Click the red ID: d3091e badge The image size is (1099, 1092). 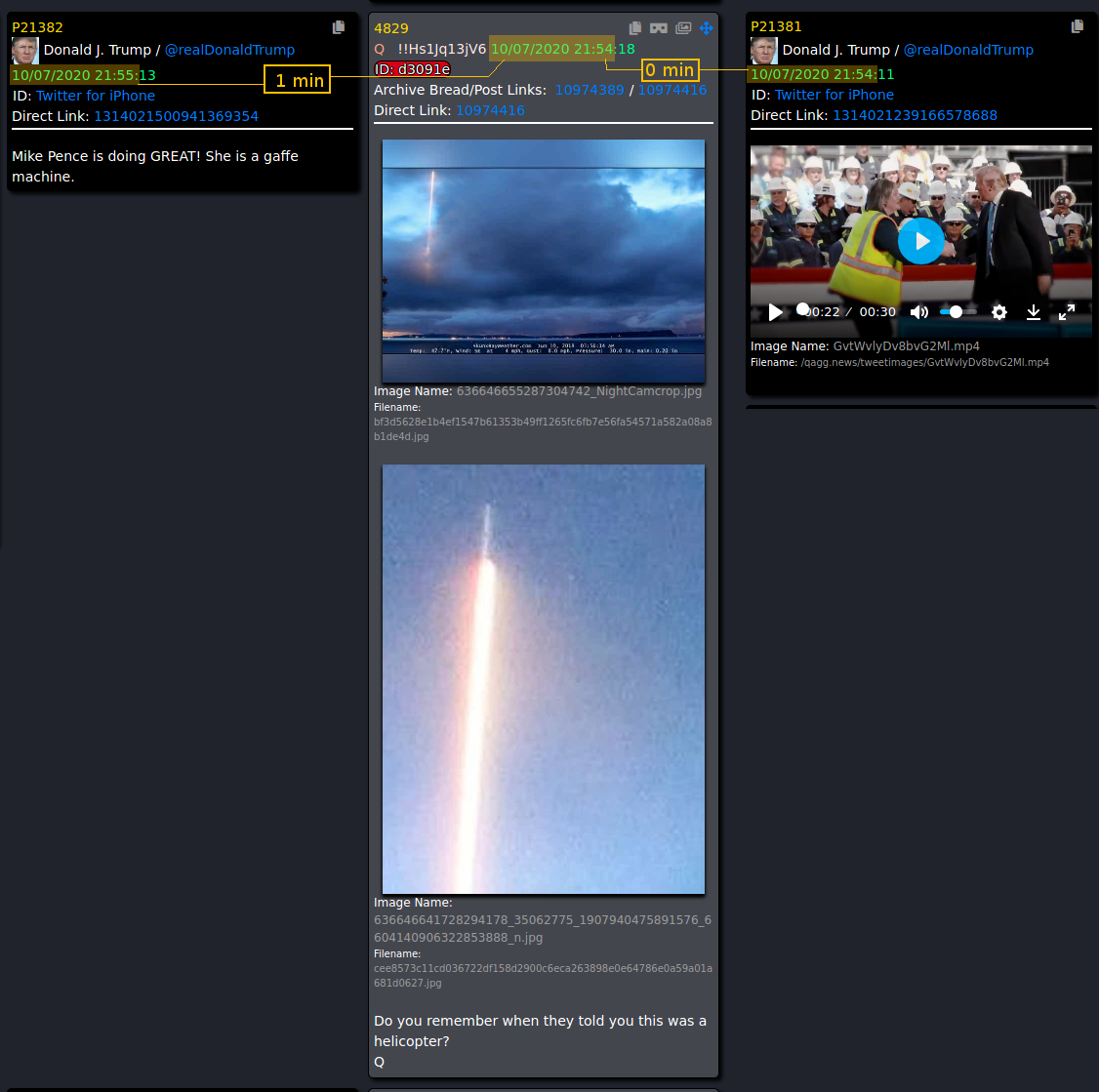[412, 69]
